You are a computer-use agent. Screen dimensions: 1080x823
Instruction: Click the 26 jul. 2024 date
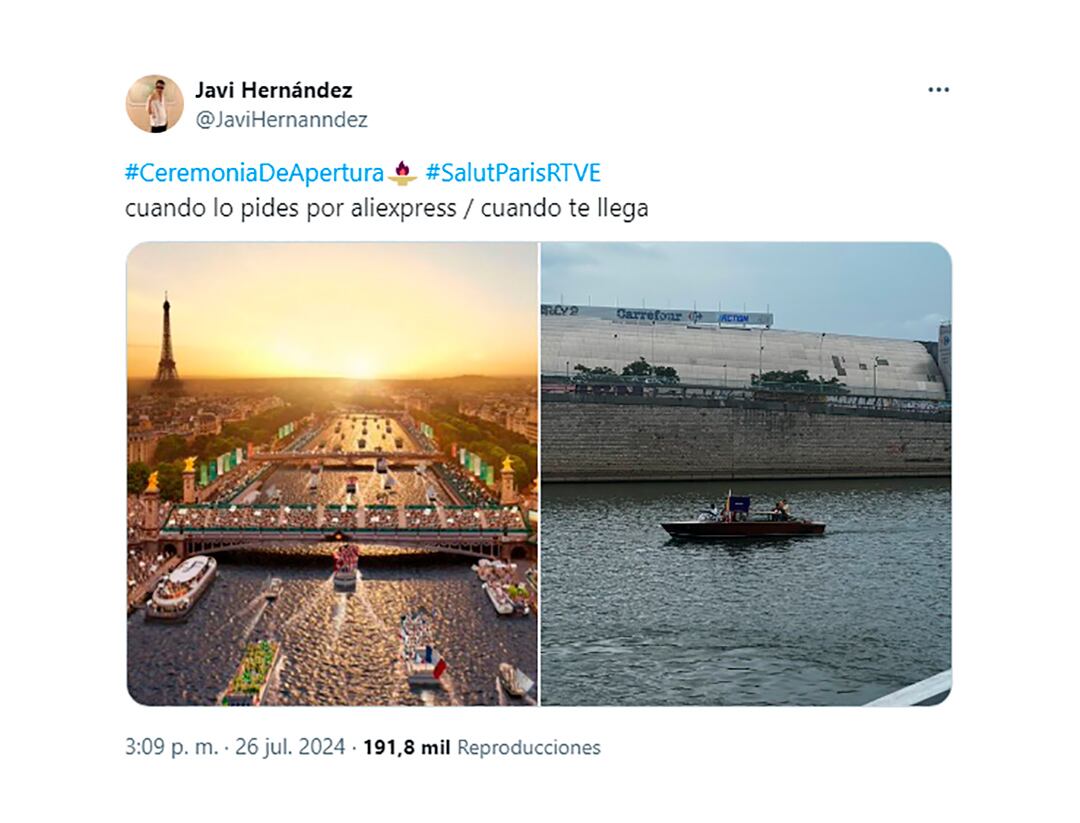coord(290,747)
